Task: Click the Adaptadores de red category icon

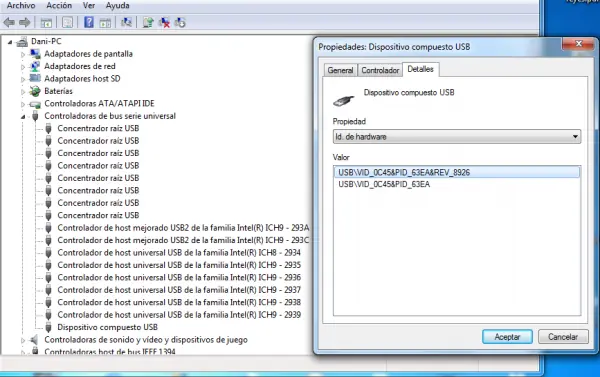Action: 35,66
